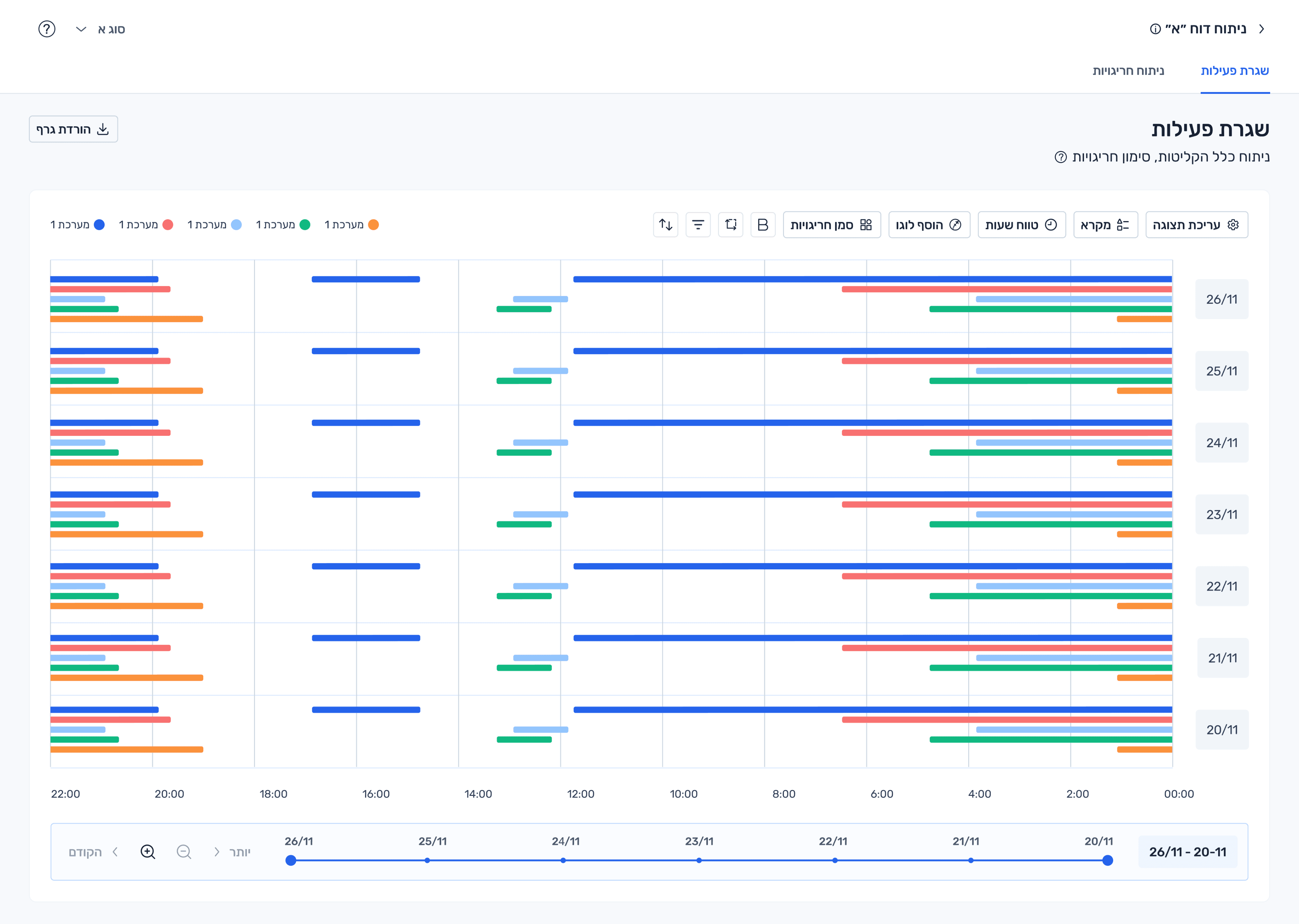Click the back chevron near ניתוח דוד

coord(1262,29)
